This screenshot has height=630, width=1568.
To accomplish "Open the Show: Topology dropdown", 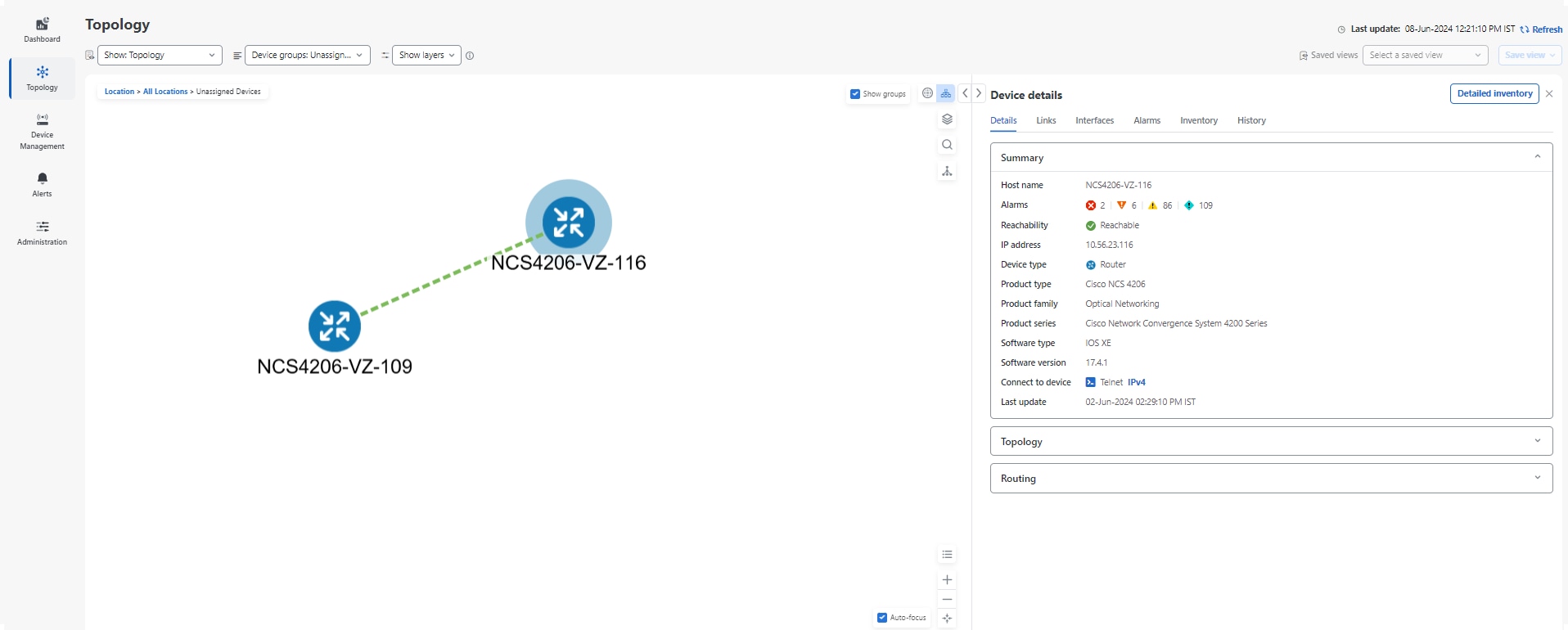I will click(x=160, y=55).
